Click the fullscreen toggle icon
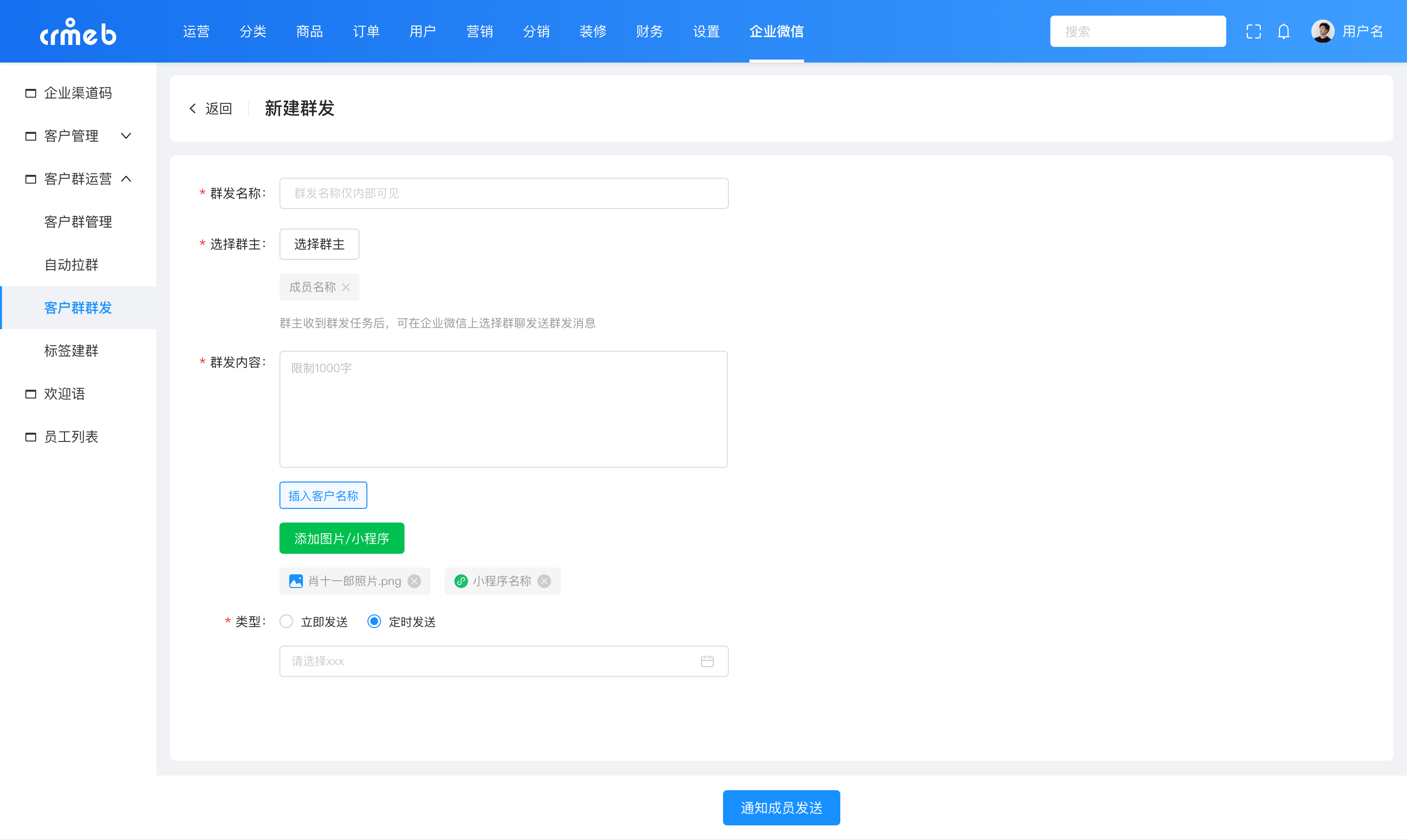This screenshot has height=840, width=1407. pos(1253,32)
